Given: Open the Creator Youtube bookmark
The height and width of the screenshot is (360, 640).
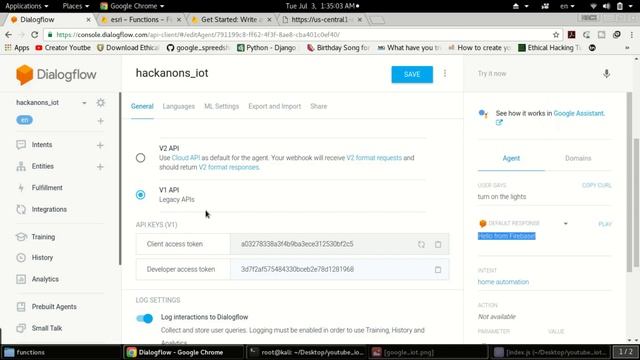Looking at the screenshot, I should [63, 48].
